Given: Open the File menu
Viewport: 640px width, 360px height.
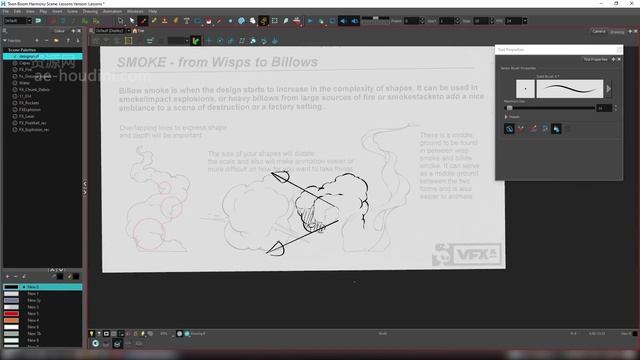Looking at the screenshot, I should point(5,11).
